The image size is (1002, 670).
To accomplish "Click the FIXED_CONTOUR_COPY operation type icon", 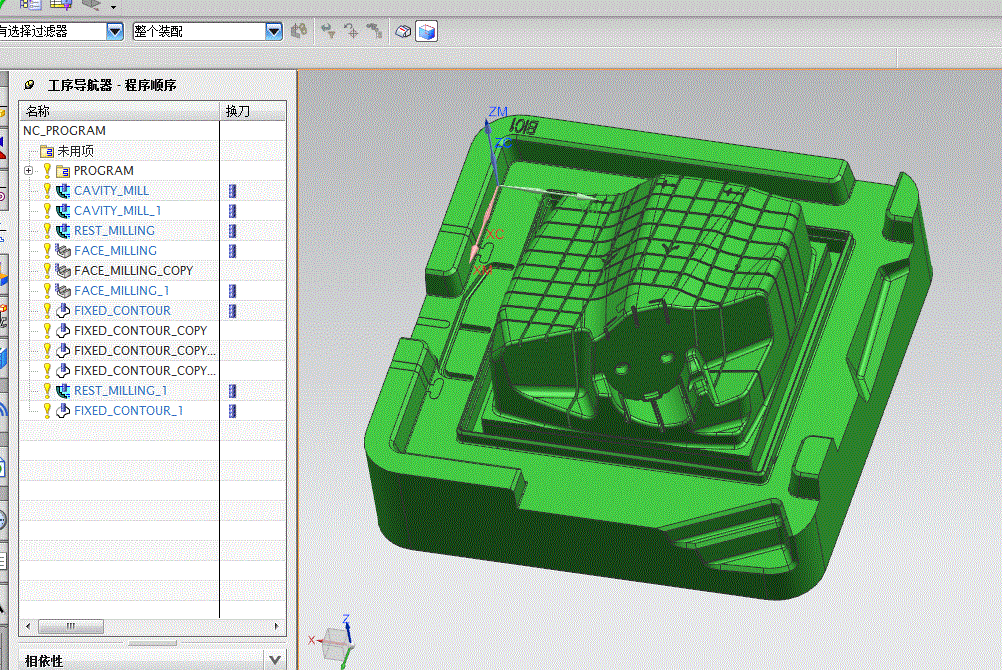I will (63, 331).
